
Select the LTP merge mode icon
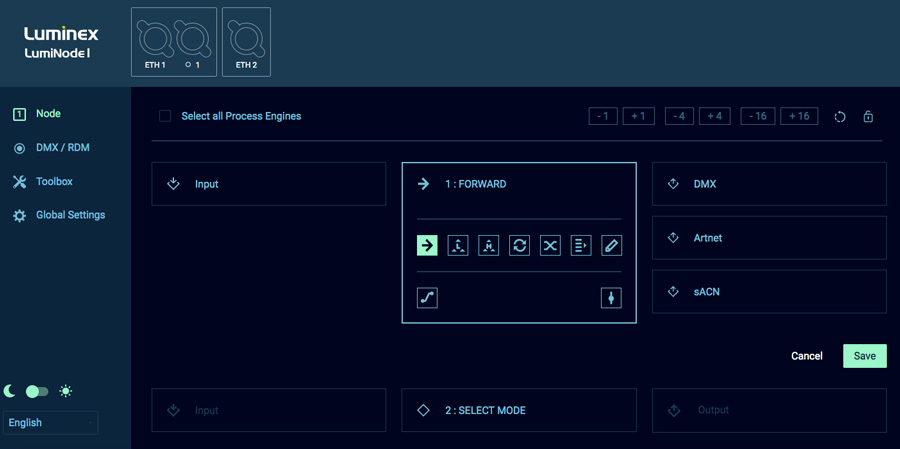[x=458, y=245]
